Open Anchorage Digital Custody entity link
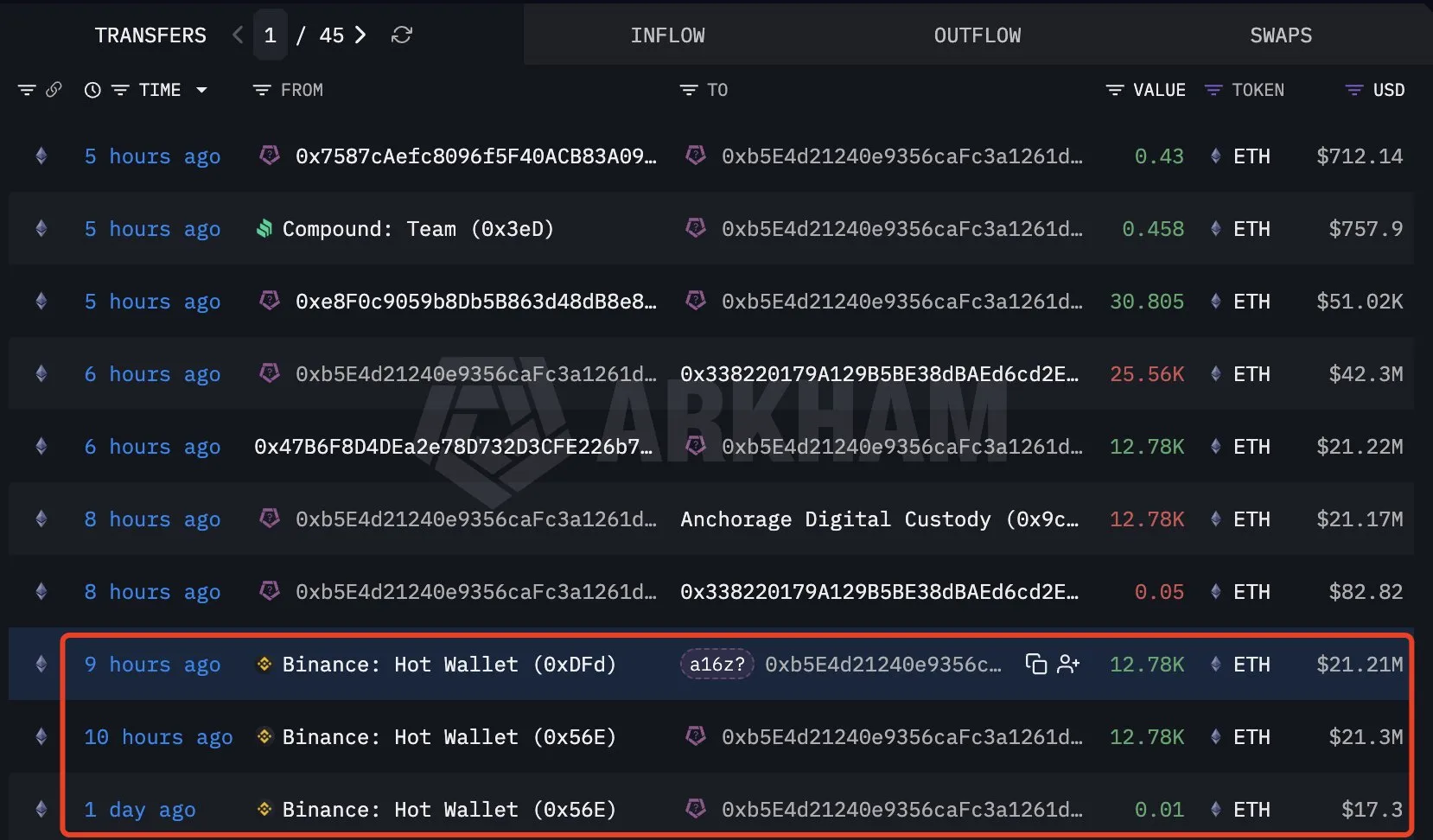The image size is (1433, 840). click(880, 519)
